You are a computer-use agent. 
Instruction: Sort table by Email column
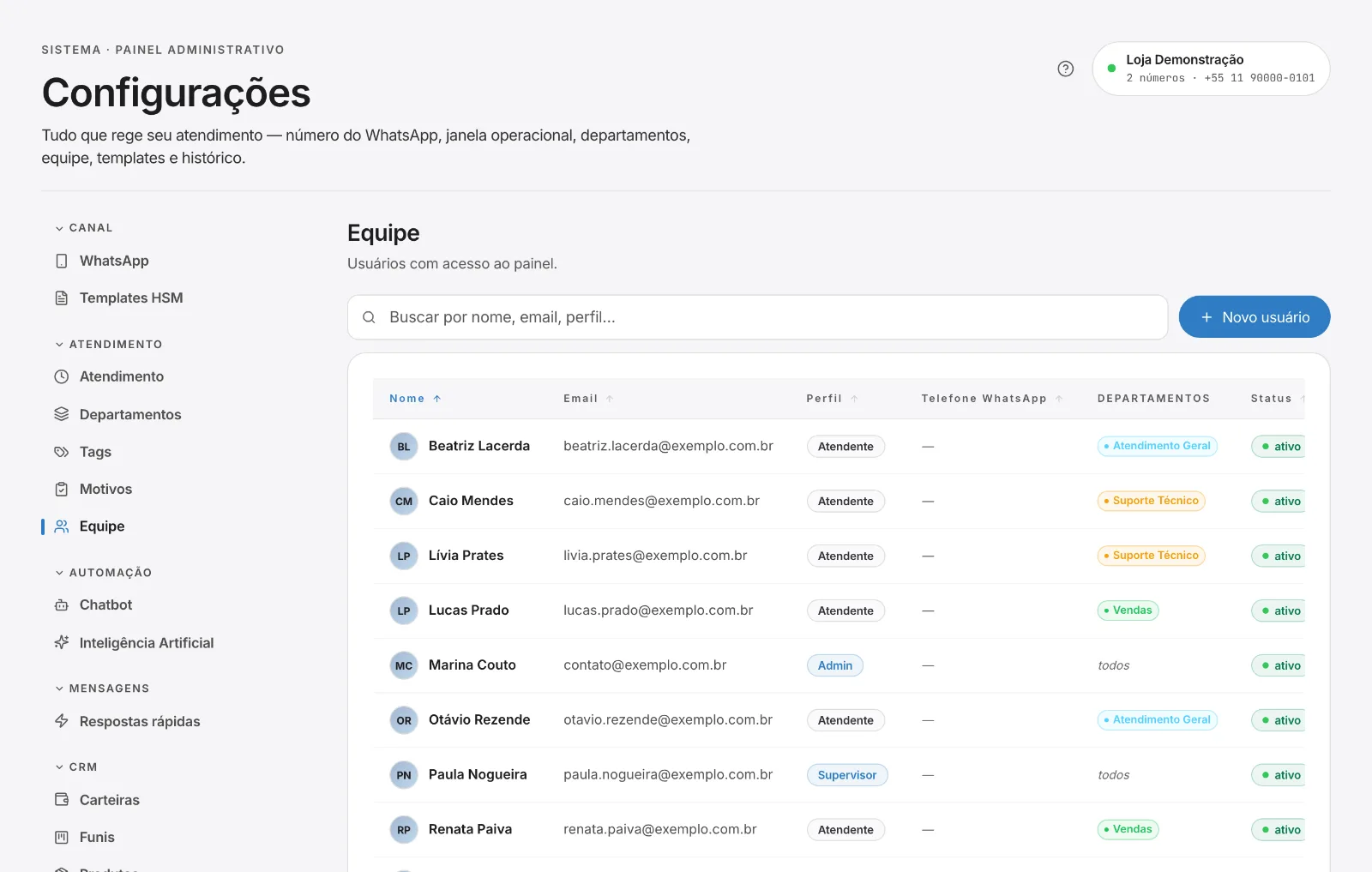coord(588,399)
